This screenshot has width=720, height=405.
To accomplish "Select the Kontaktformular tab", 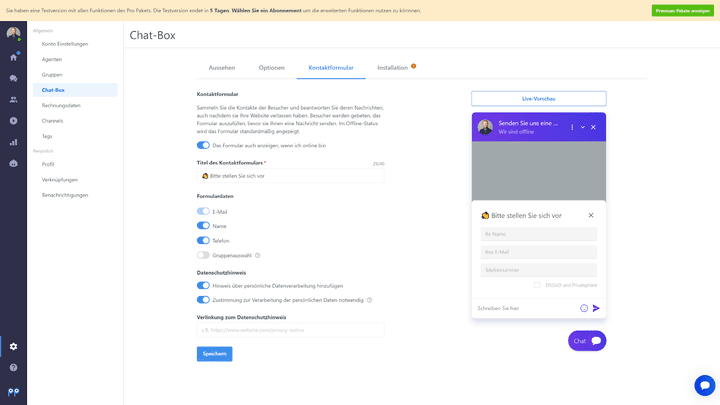I will click(331, 68).
